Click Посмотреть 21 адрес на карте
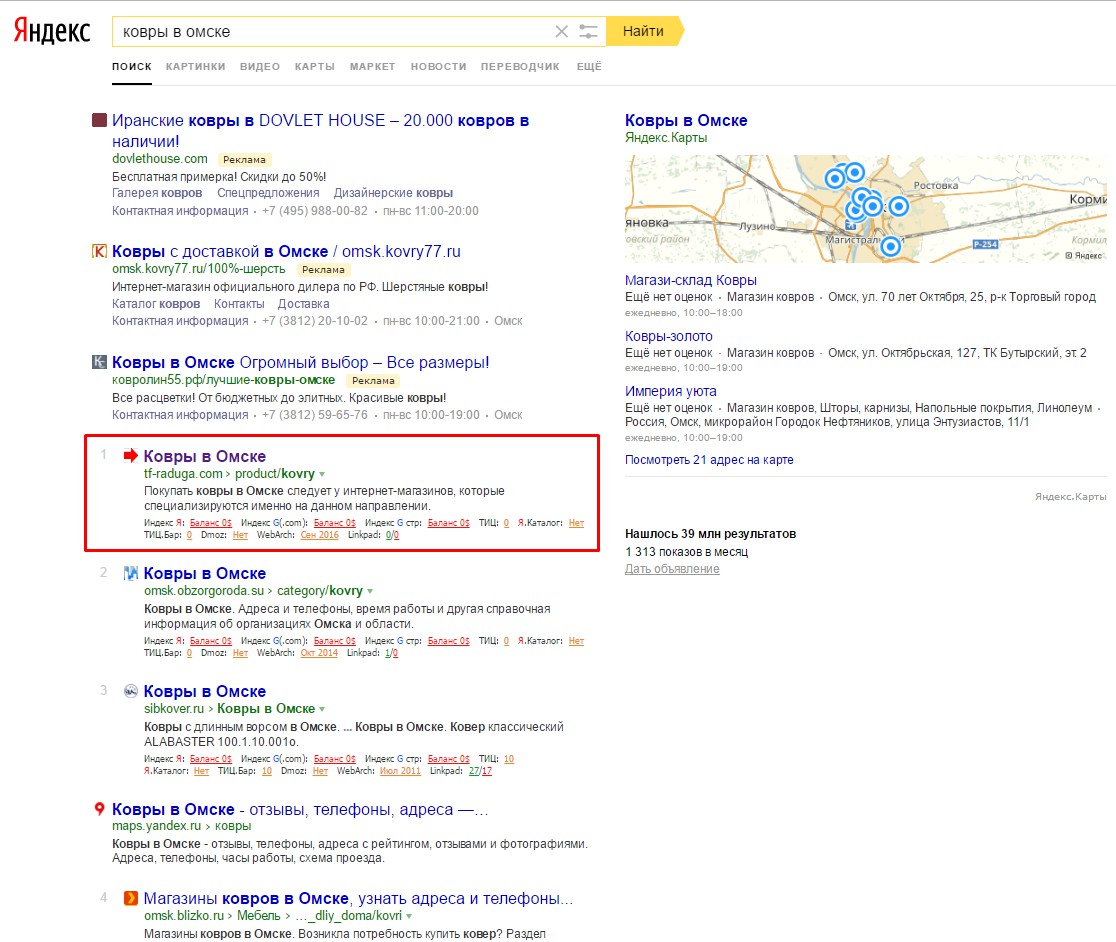This screenshot has width=1116, height=942. [x=709, y=460]
